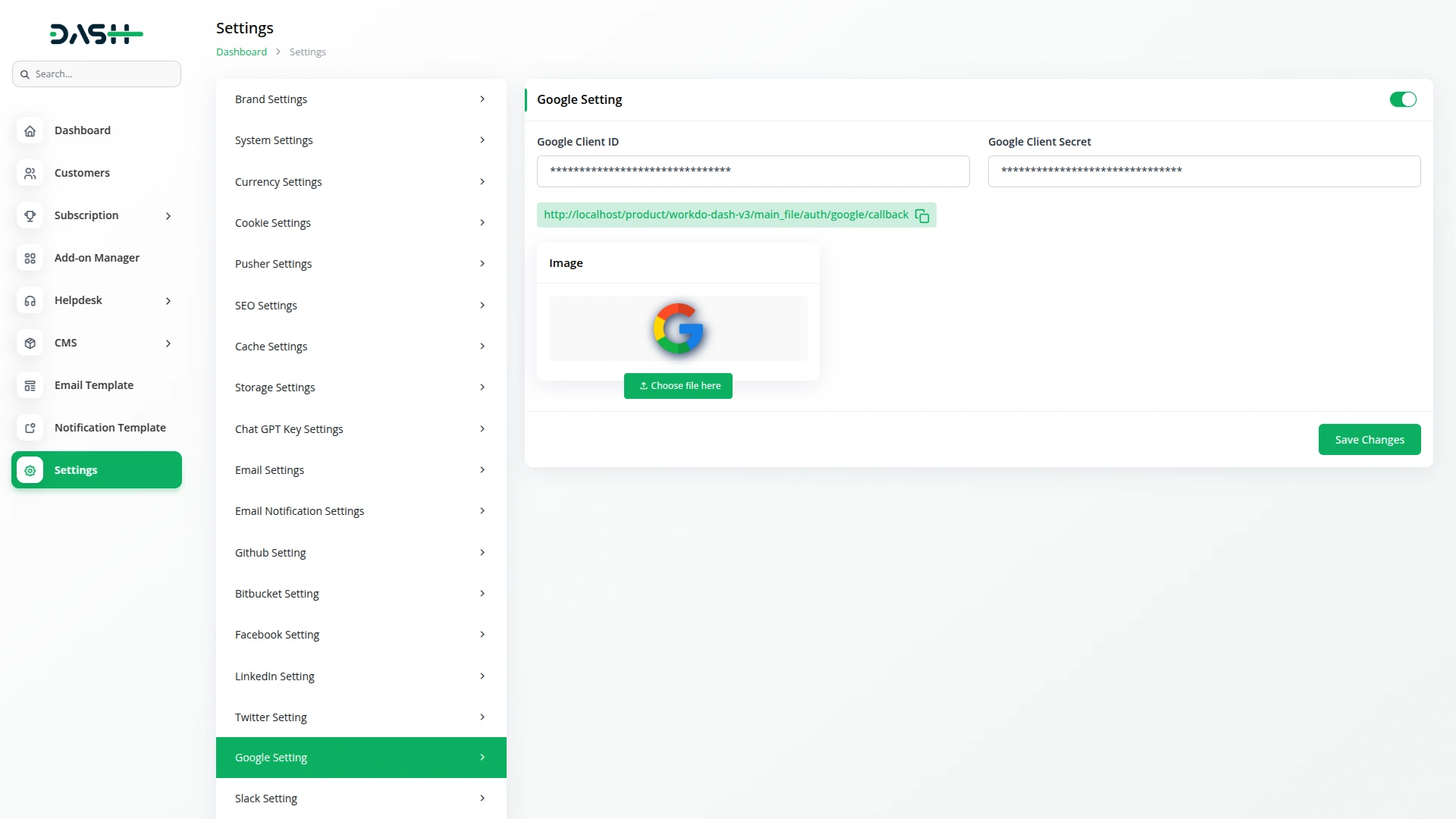Select the Customers sidebar icon
Viewport: 1456px width, 819px height.
[x=30, y=173]
